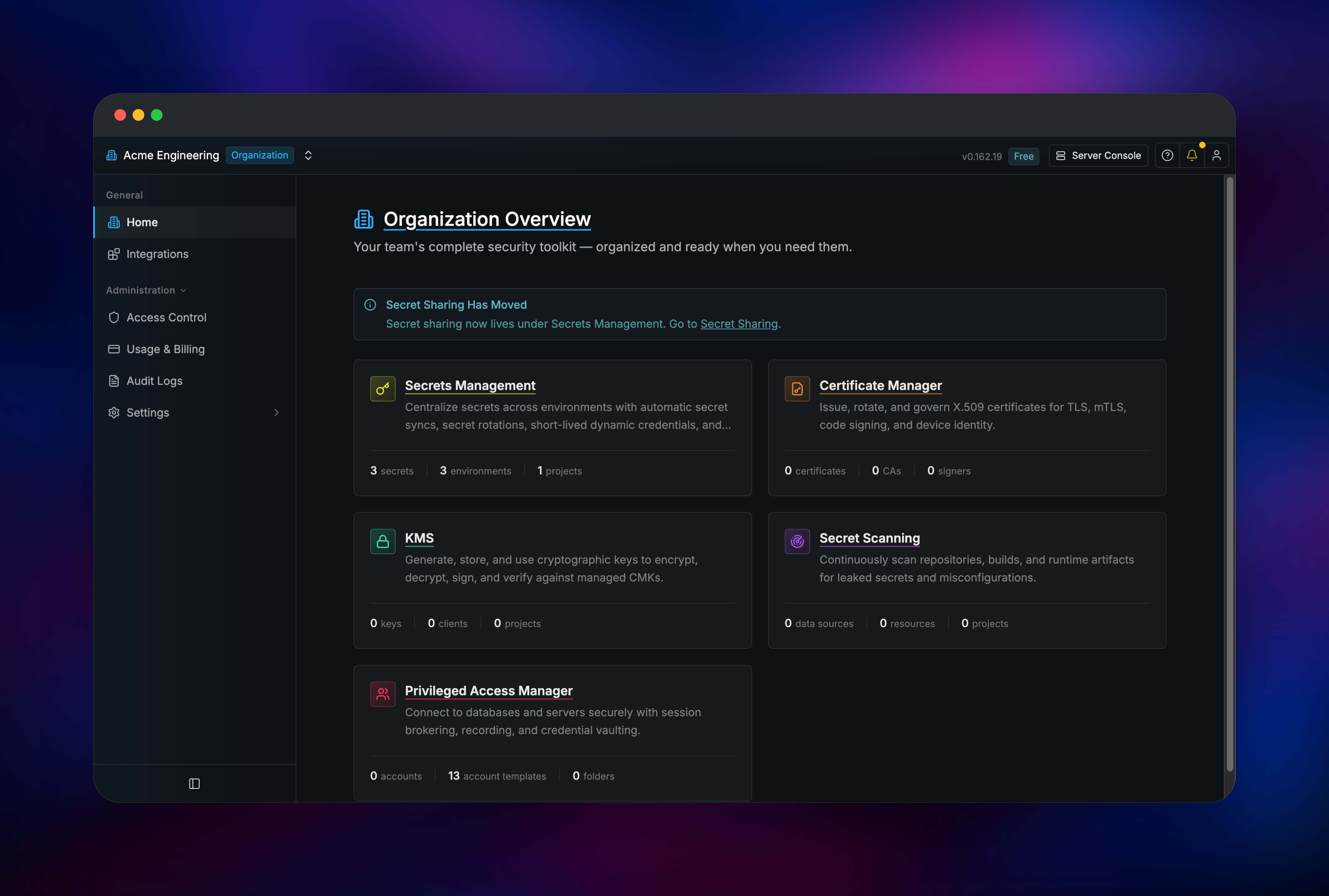The height and width of the screenshot is (896, 1329).
Task: Open the Certificate Manager link
Action: 880,386
